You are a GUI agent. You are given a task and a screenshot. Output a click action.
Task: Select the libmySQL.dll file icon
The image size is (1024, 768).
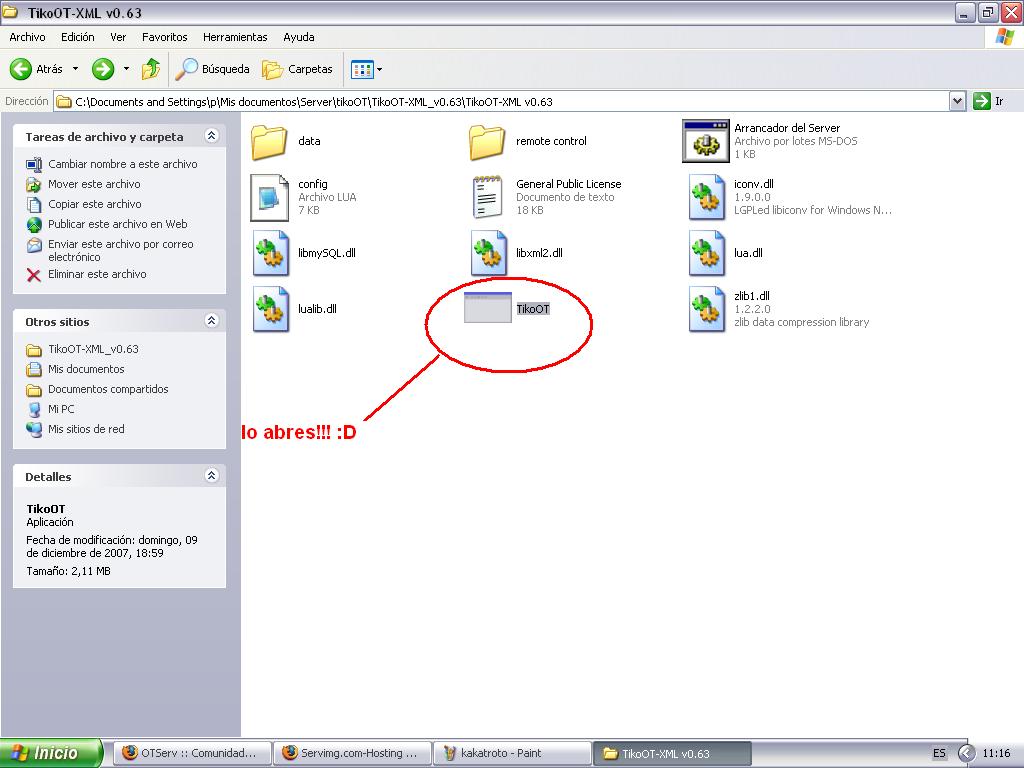coord(271,253)
